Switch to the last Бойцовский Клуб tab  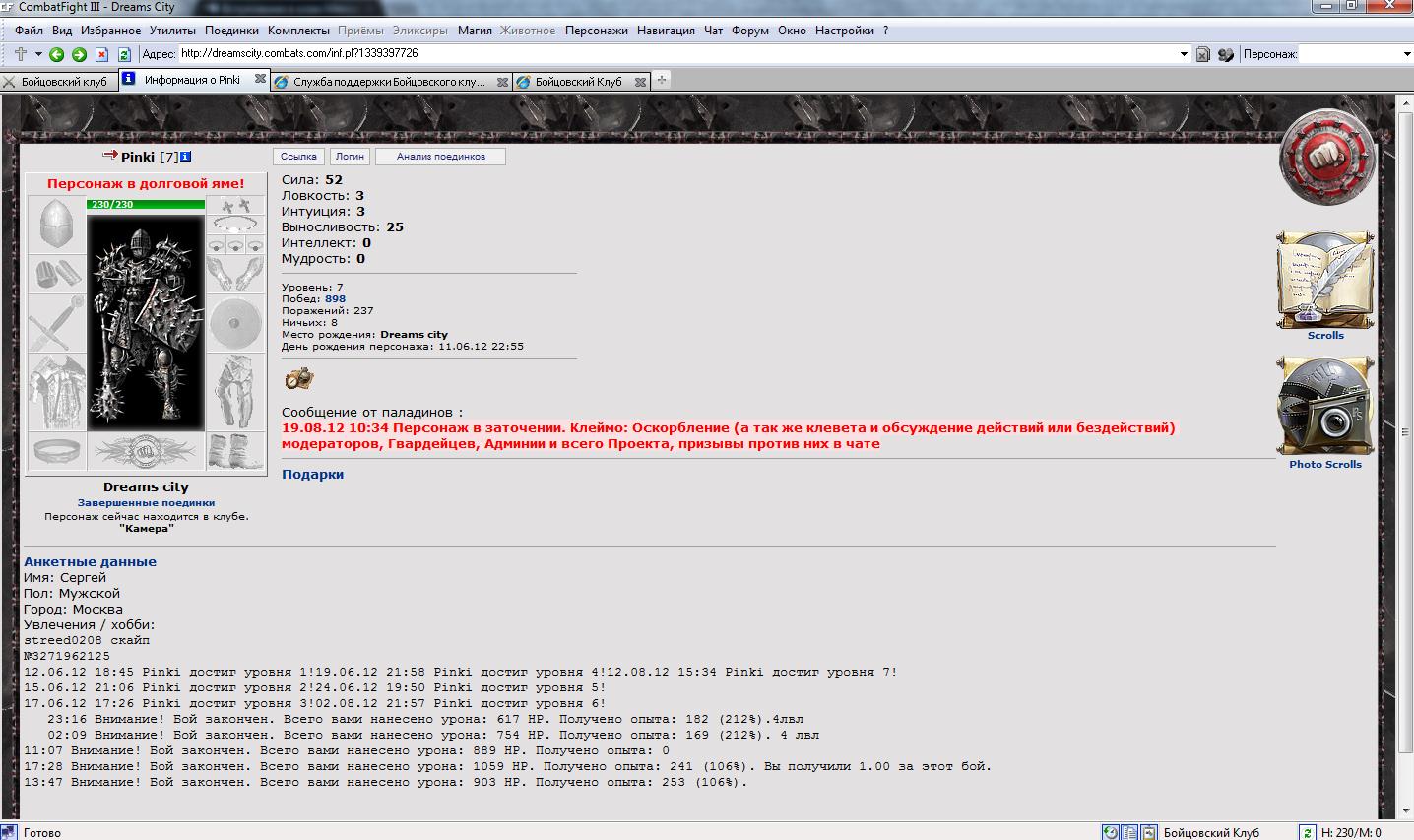tap(581, 82)
